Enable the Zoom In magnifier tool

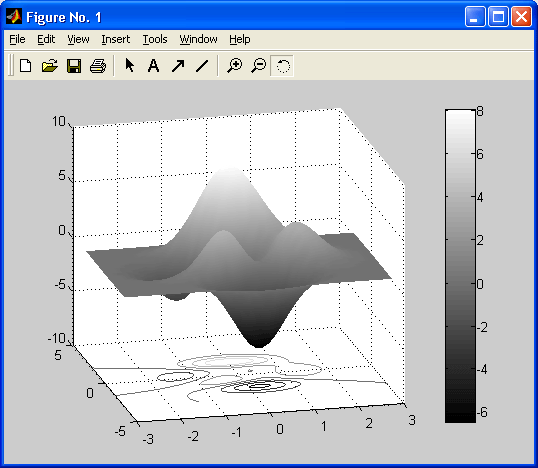pyautogui.click(x=234, y=65)
